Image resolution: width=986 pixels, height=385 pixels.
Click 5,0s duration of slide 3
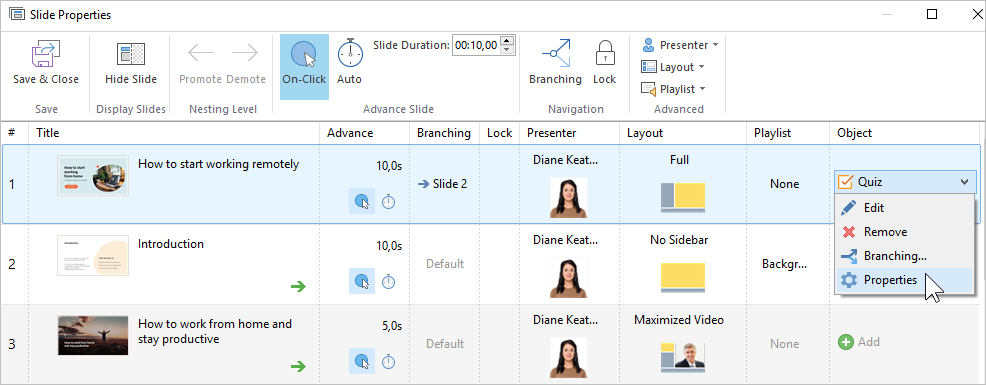[392, 326]
